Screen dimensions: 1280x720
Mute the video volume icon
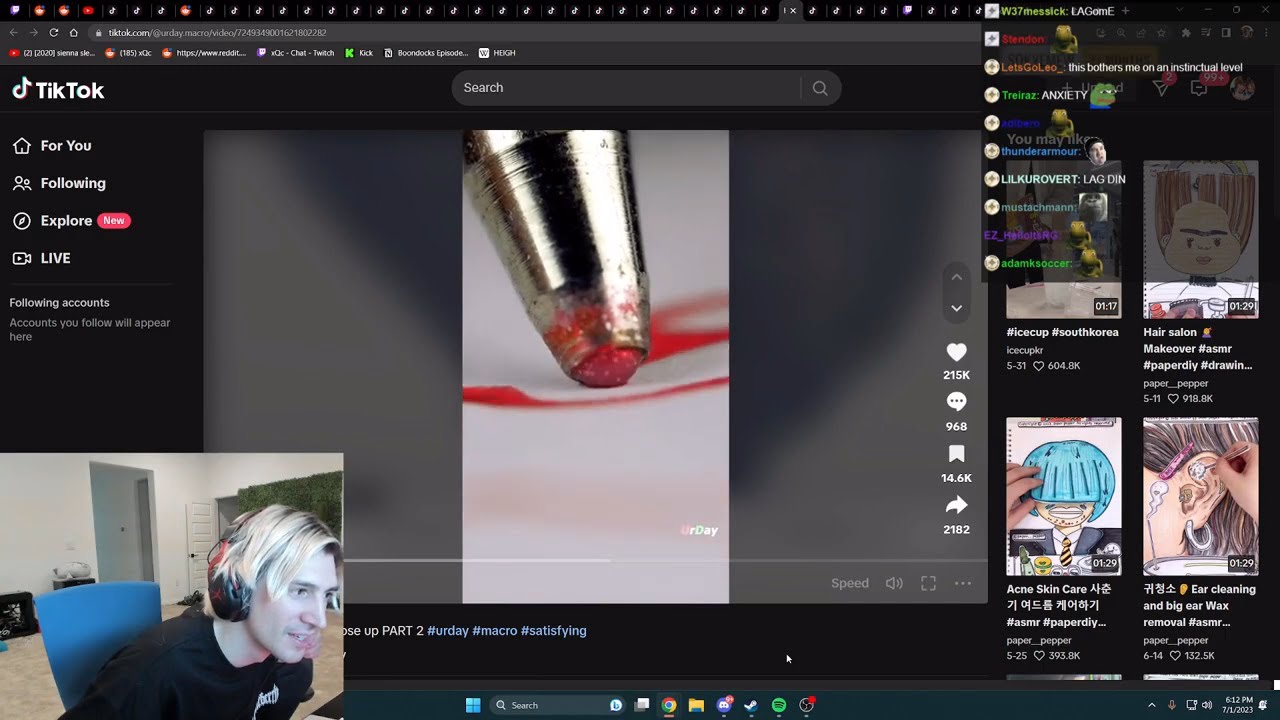(894, 583)
